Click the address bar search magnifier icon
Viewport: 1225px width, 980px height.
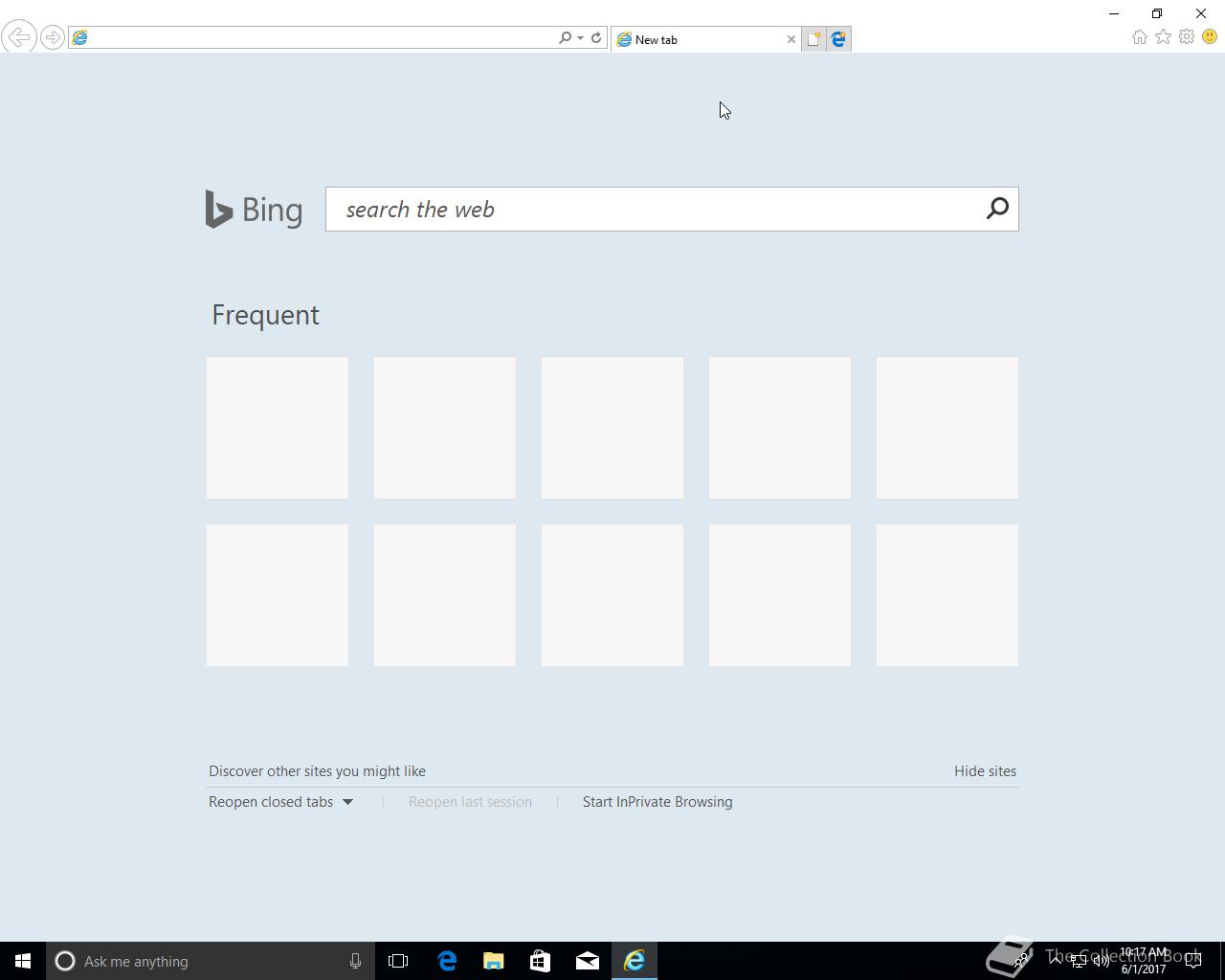click(565, 37)
